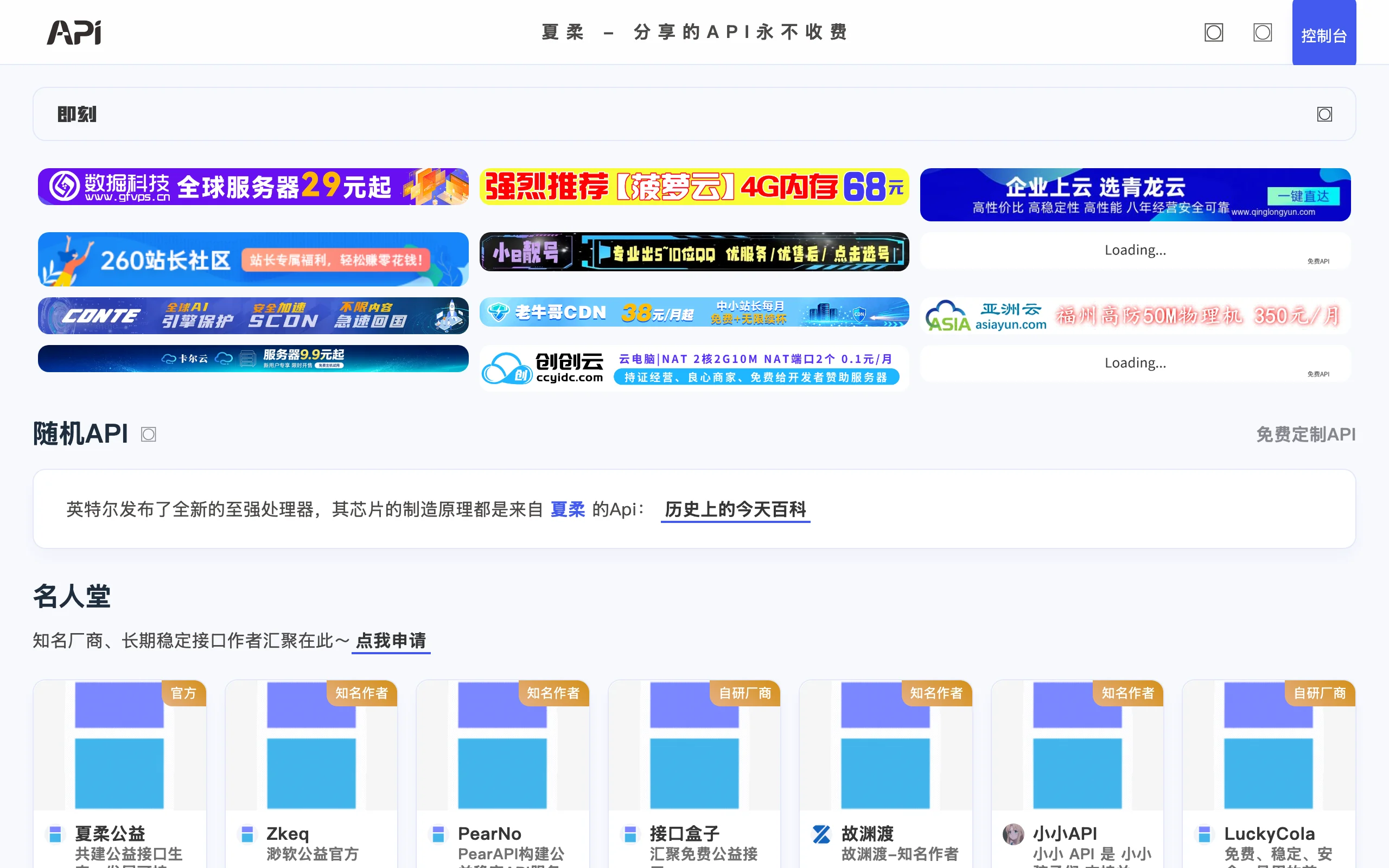Open the 260站长社区 banner
Screen dimensions: 1389x868
(x=253, y=259)
